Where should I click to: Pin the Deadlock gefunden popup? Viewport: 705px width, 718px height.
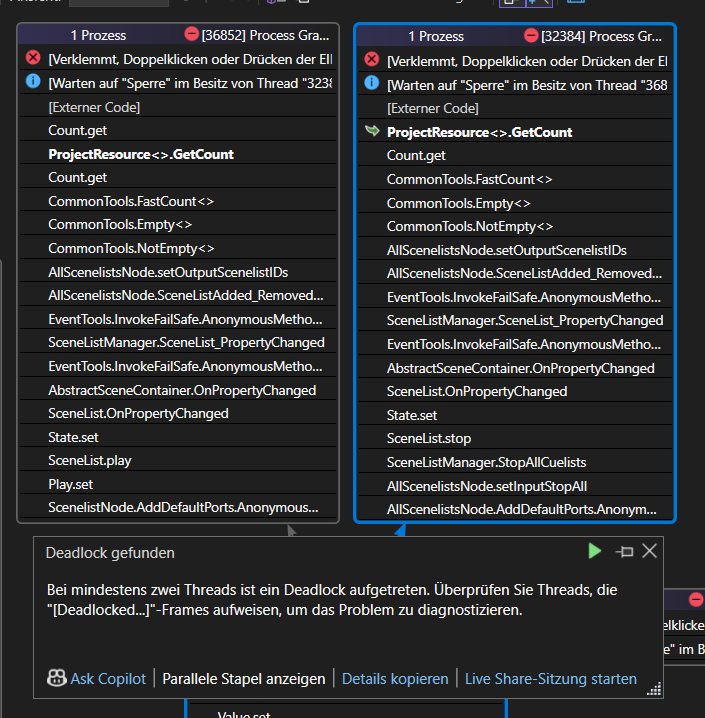pyautogui.click(x=625, y=551)
